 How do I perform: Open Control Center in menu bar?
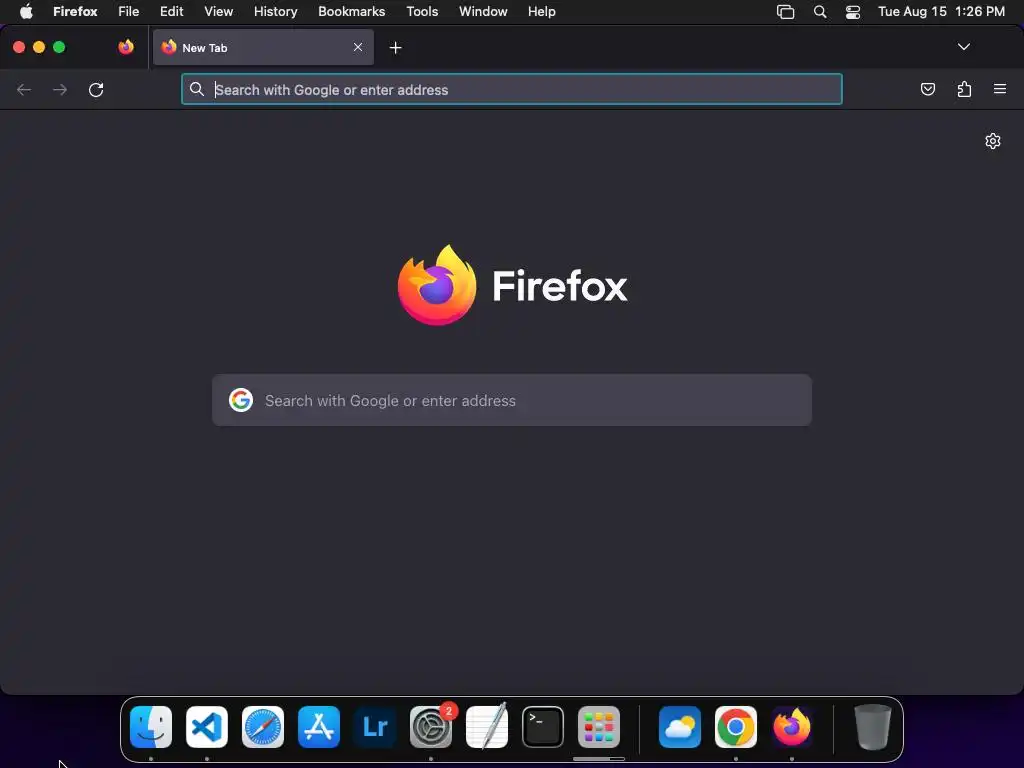click(852, 12)
